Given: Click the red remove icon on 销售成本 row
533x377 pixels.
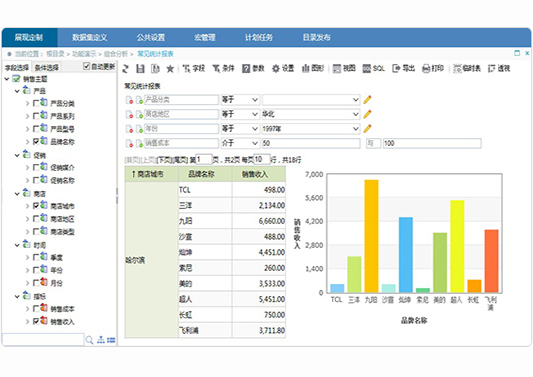Looking at the screenshot, I should click(x=129, y=143).
